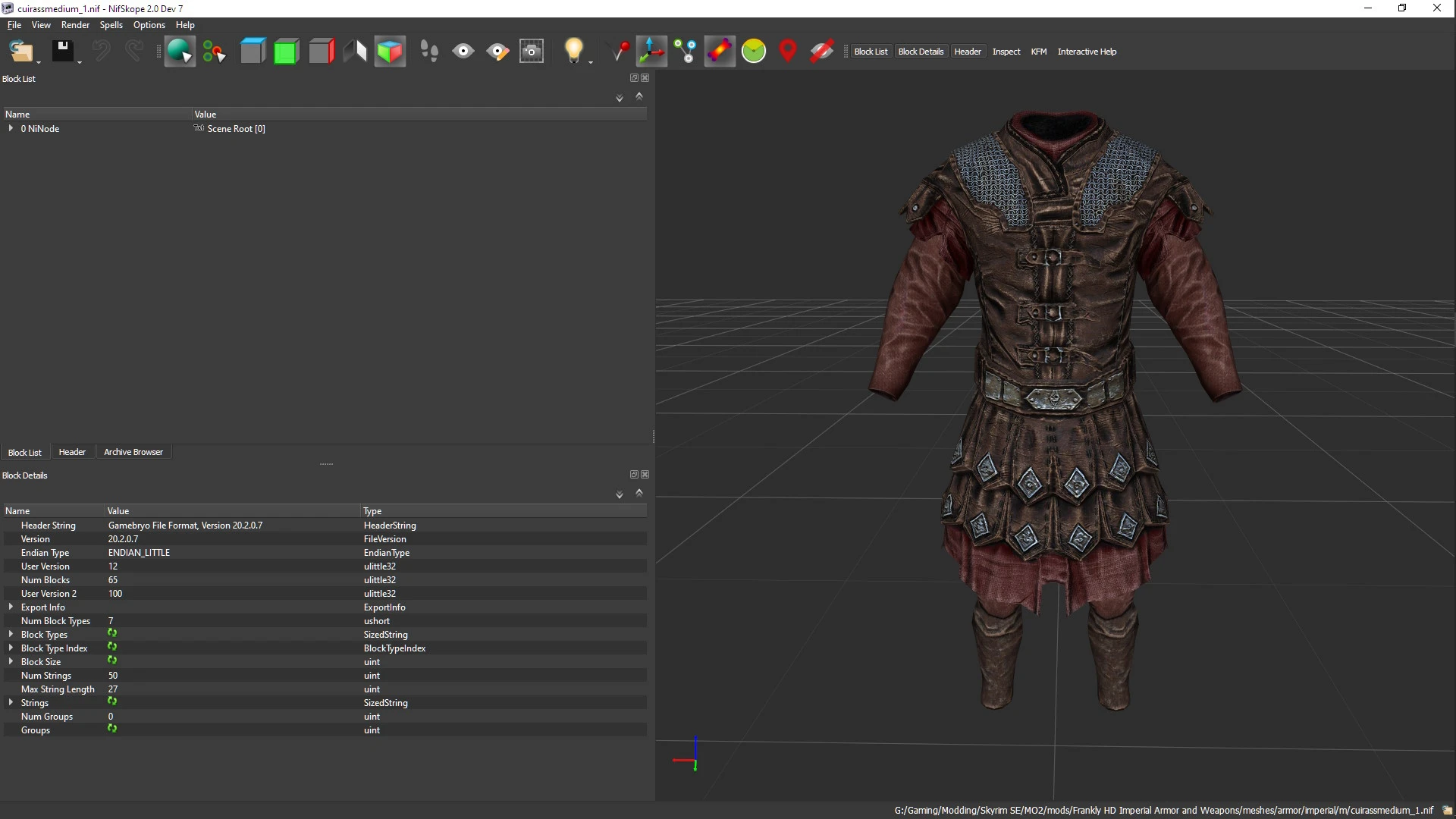Toggle the lighting lightbulb icon

coord(573,51)
